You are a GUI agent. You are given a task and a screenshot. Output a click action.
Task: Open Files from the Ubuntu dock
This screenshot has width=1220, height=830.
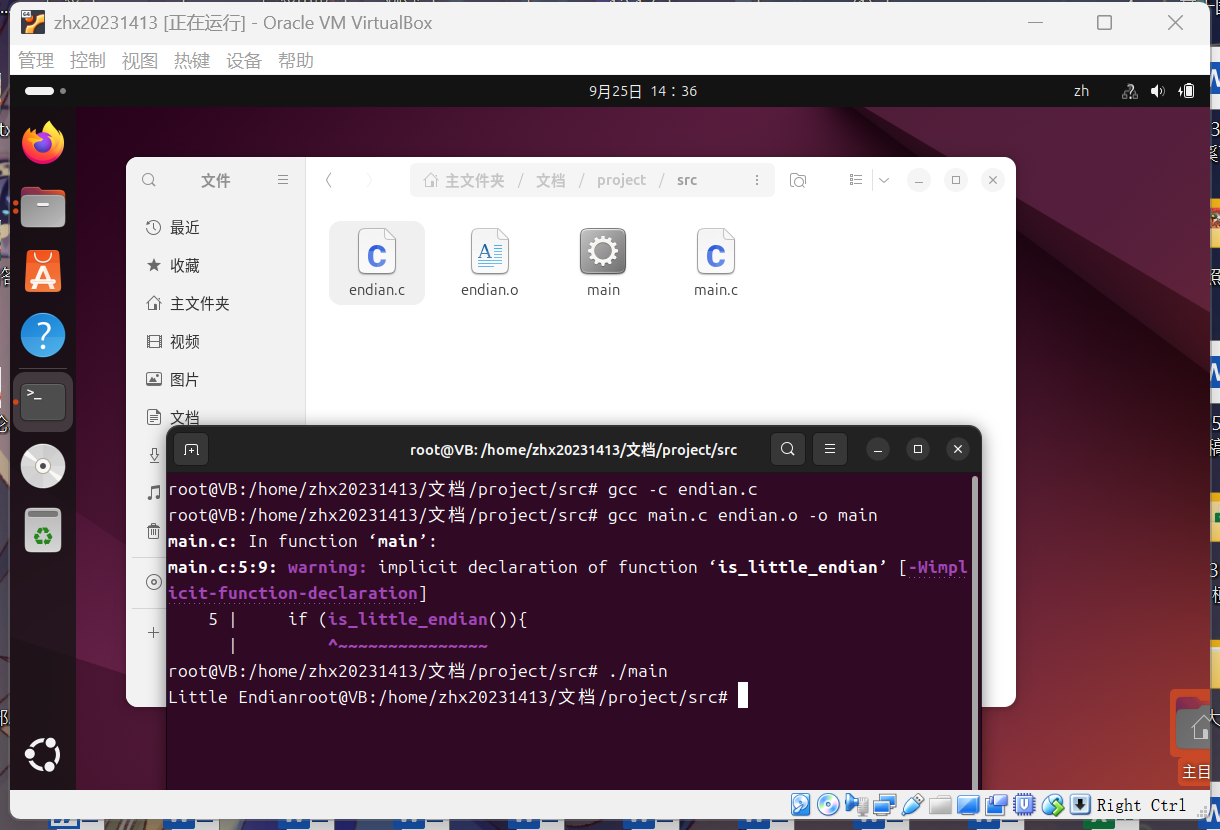[43, 207]
